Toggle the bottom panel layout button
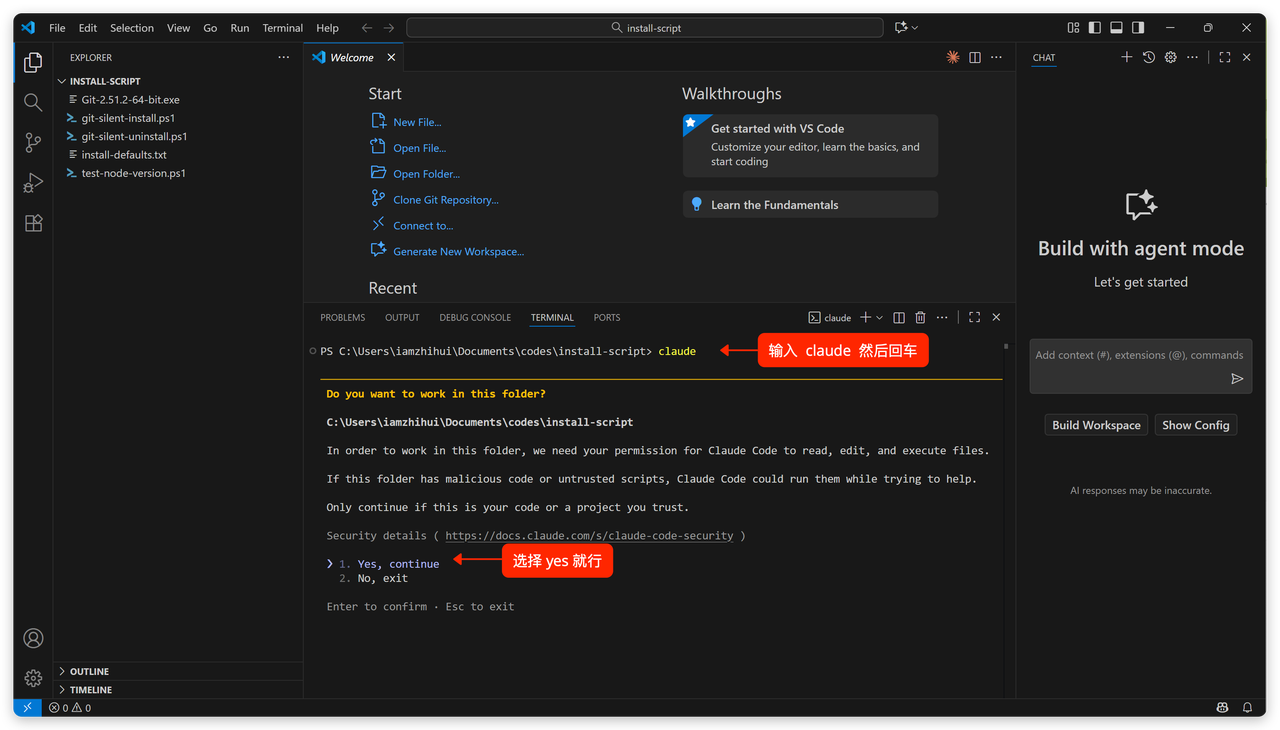1280x730 pixels. 1116,28
